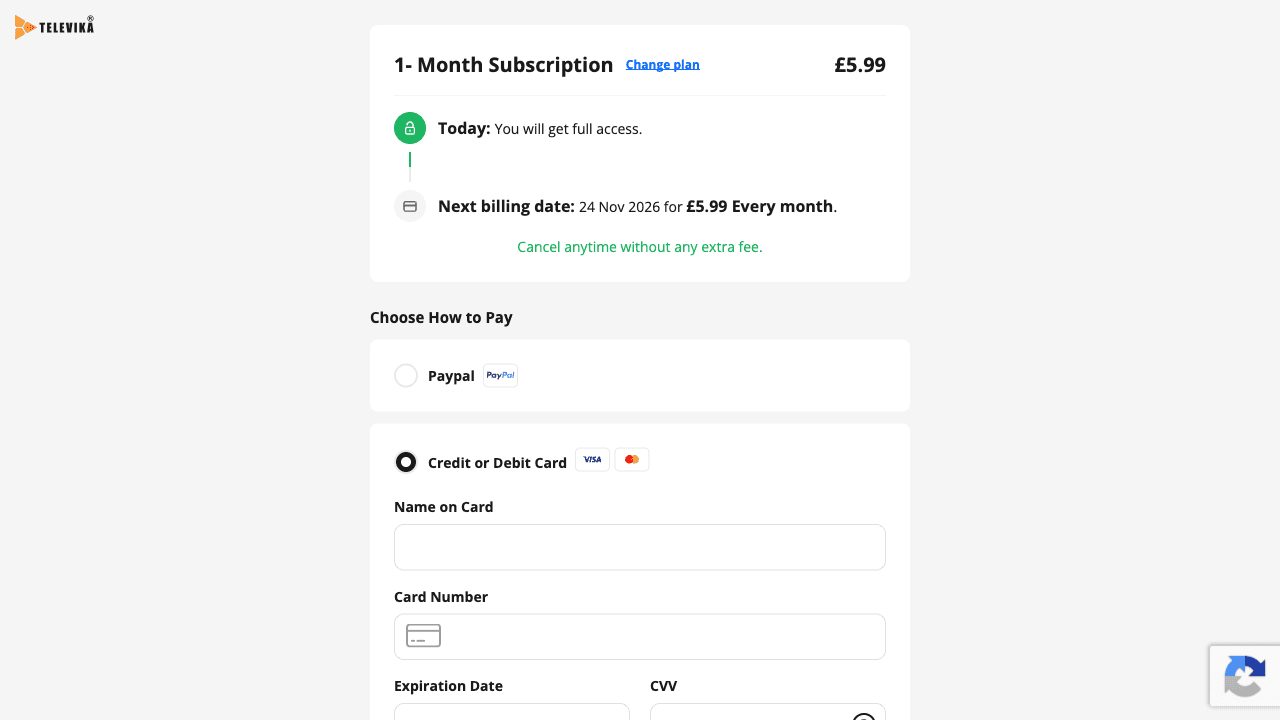The image size is (1280, 720).
Task: Click the card icon beside Next billing date
Action: click(x=410, y=206)
